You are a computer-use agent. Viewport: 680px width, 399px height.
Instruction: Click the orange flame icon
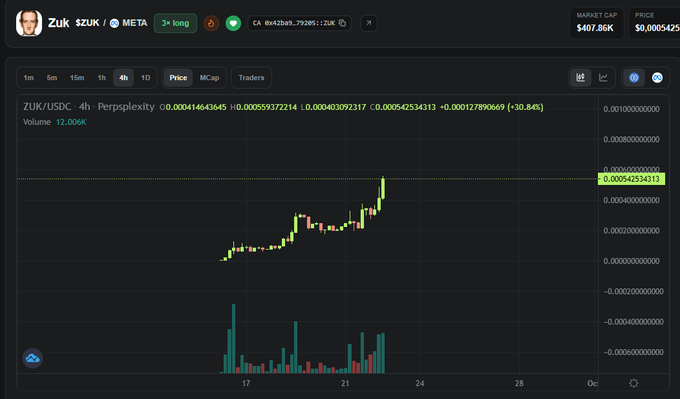(x=211, y=23)
